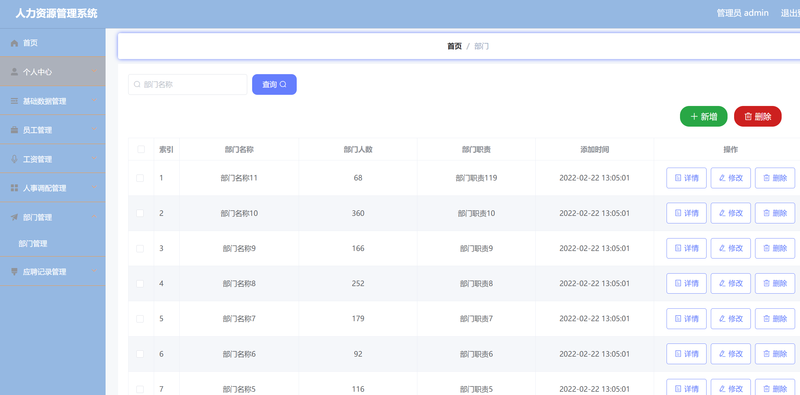The image size is (800, 395).
Task: Click the grid icon beside 人事调配管理
Action: 14,188
